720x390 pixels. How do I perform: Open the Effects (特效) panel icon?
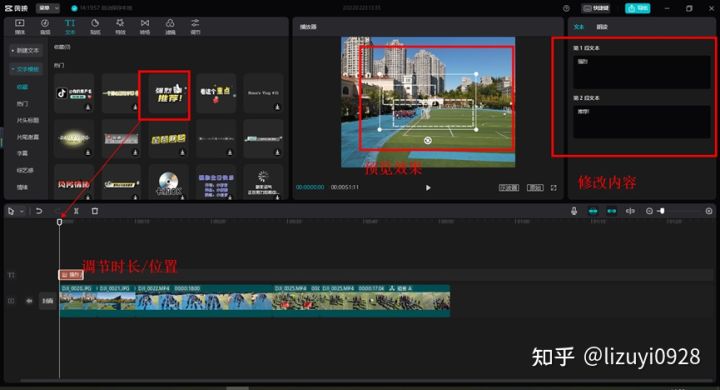tap(120, 27)
